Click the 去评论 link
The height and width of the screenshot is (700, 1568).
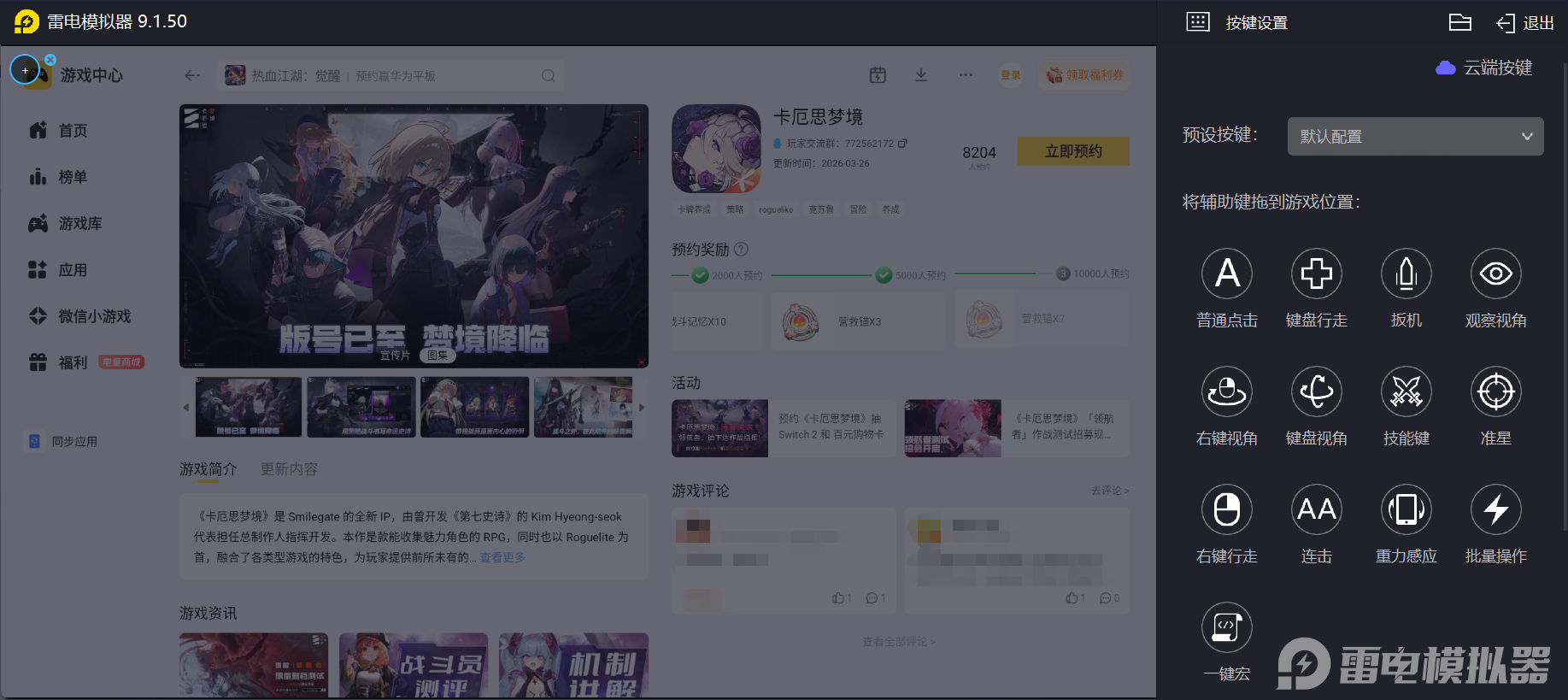[x=1110, y=491]
